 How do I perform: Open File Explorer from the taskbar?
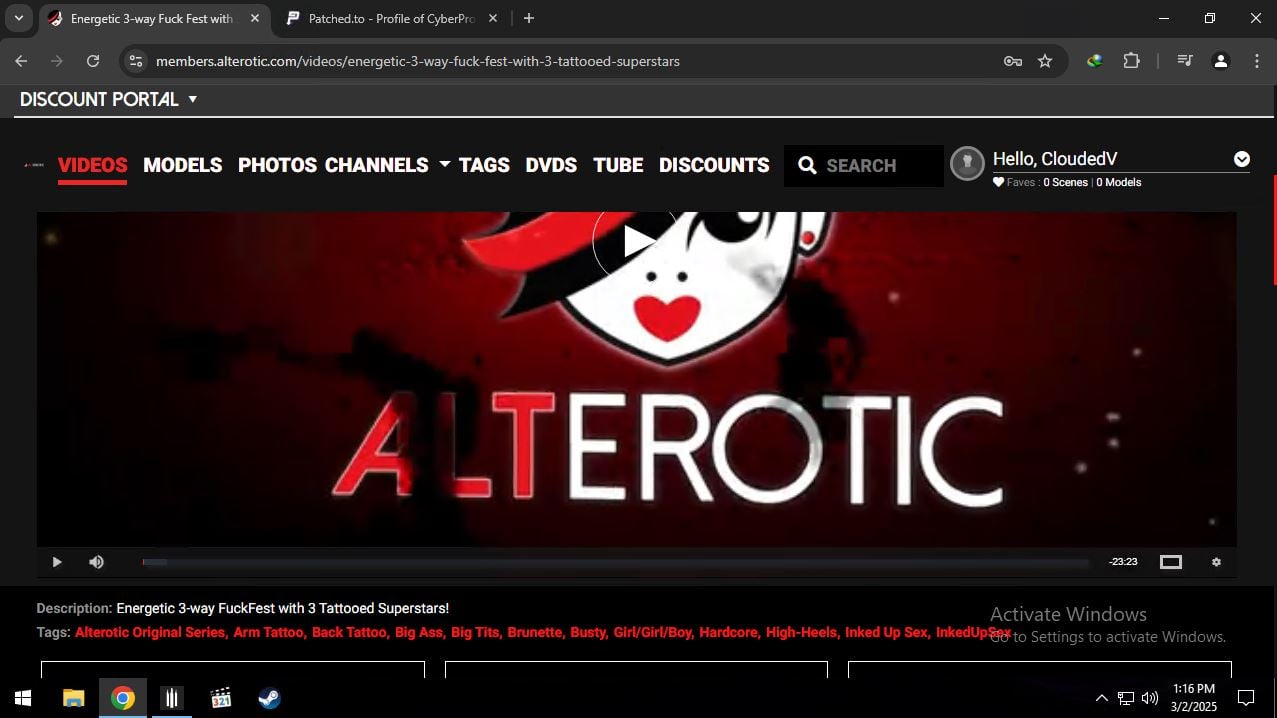73,698
